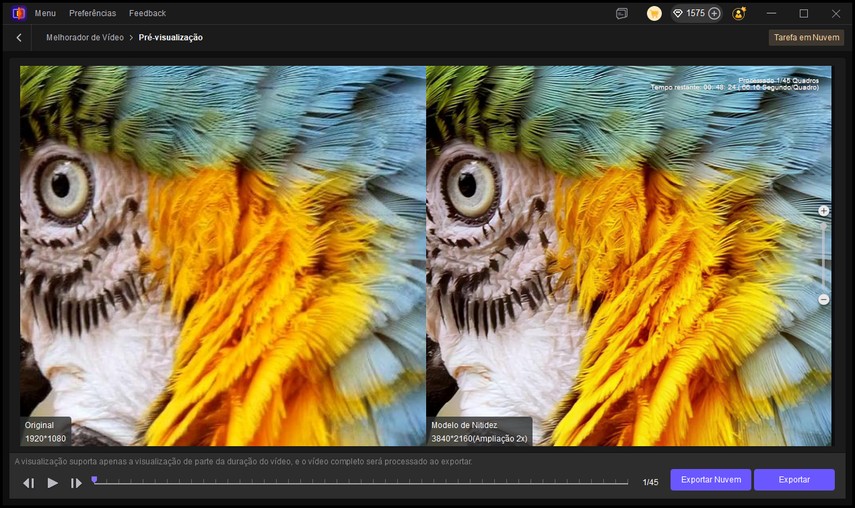Click Exportar Nuvem button
Screen dimensions: 855x508
click(x=711, y=480)
